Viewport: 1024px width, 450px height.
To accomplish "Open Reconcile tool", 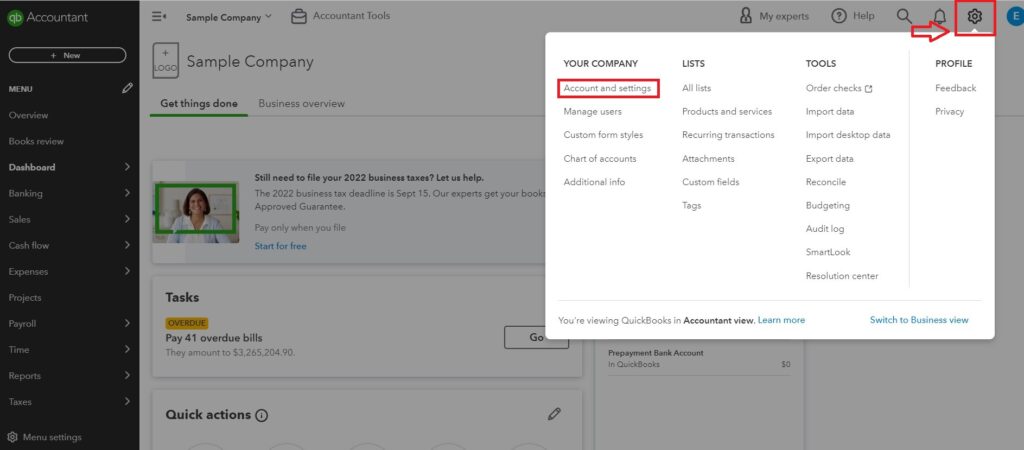I will (825, 182).
